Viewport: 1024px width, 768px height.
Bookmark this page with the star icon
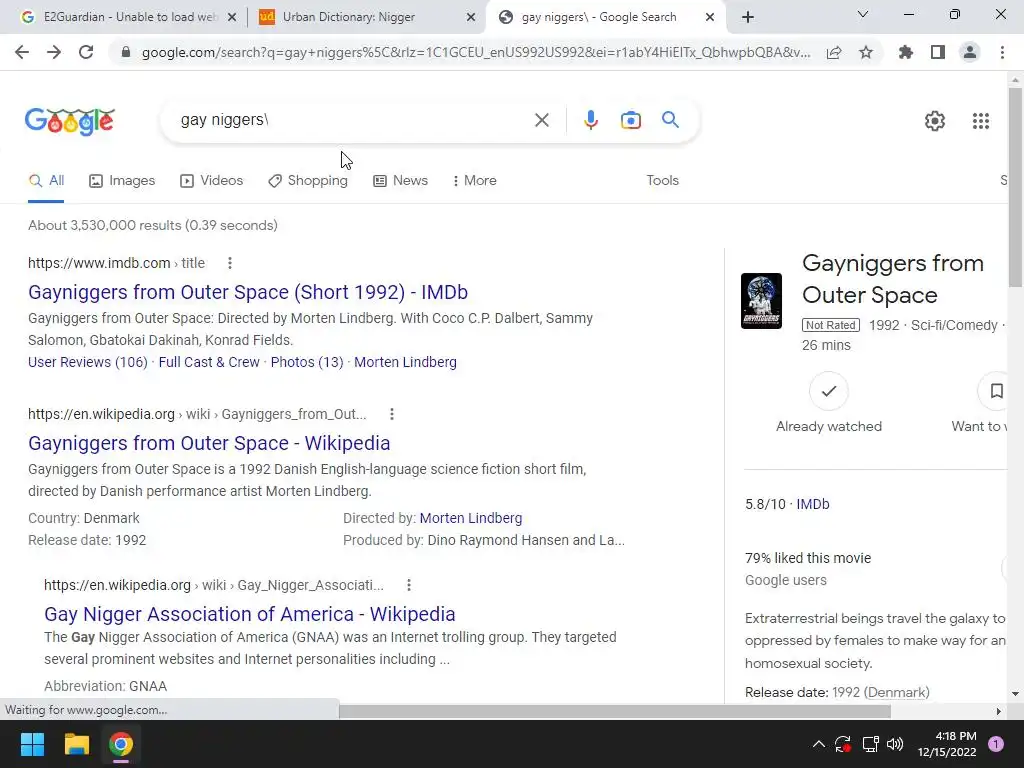[866, 52]
